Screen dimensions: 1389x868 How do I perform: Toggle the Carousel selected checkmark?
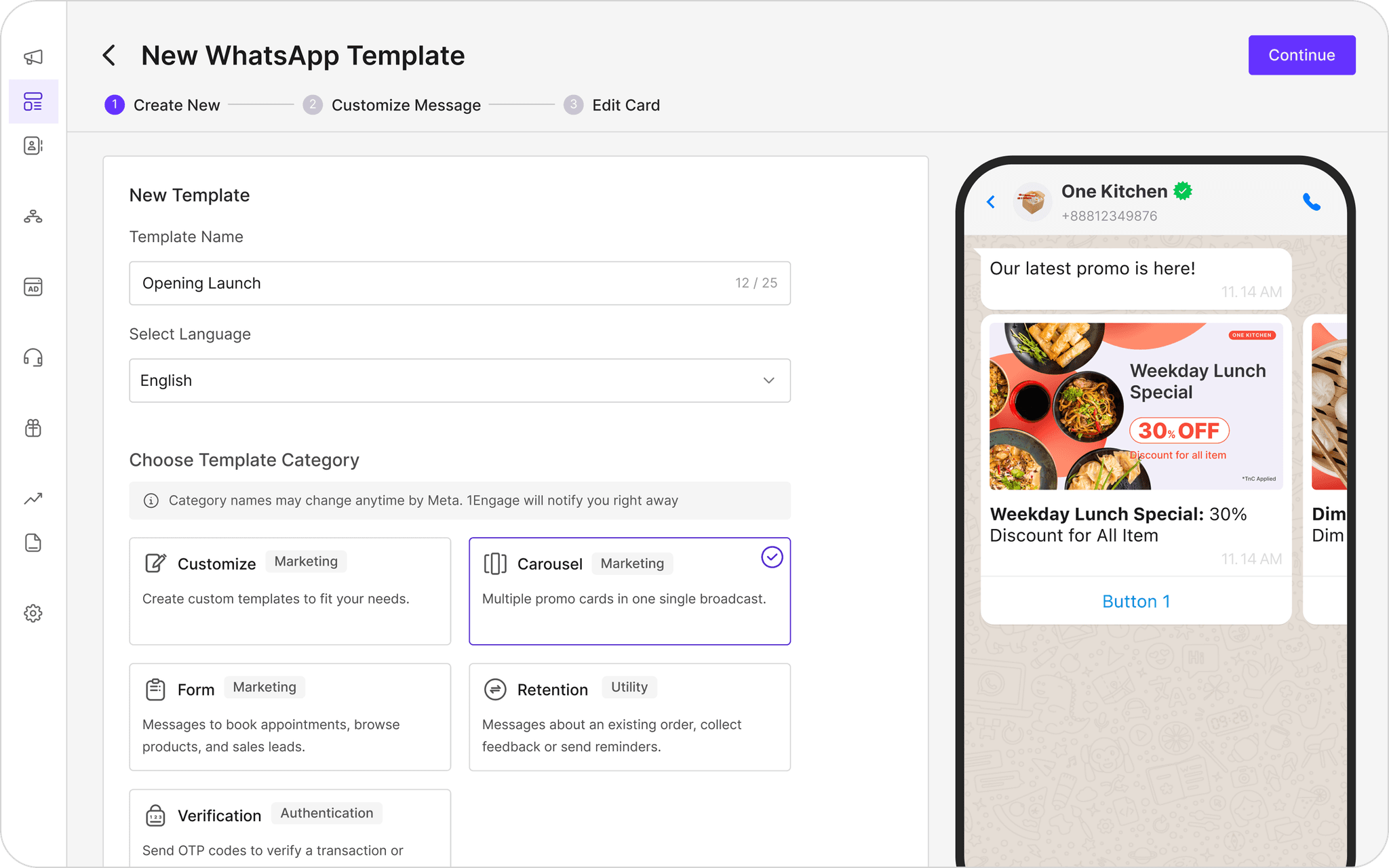772,557
